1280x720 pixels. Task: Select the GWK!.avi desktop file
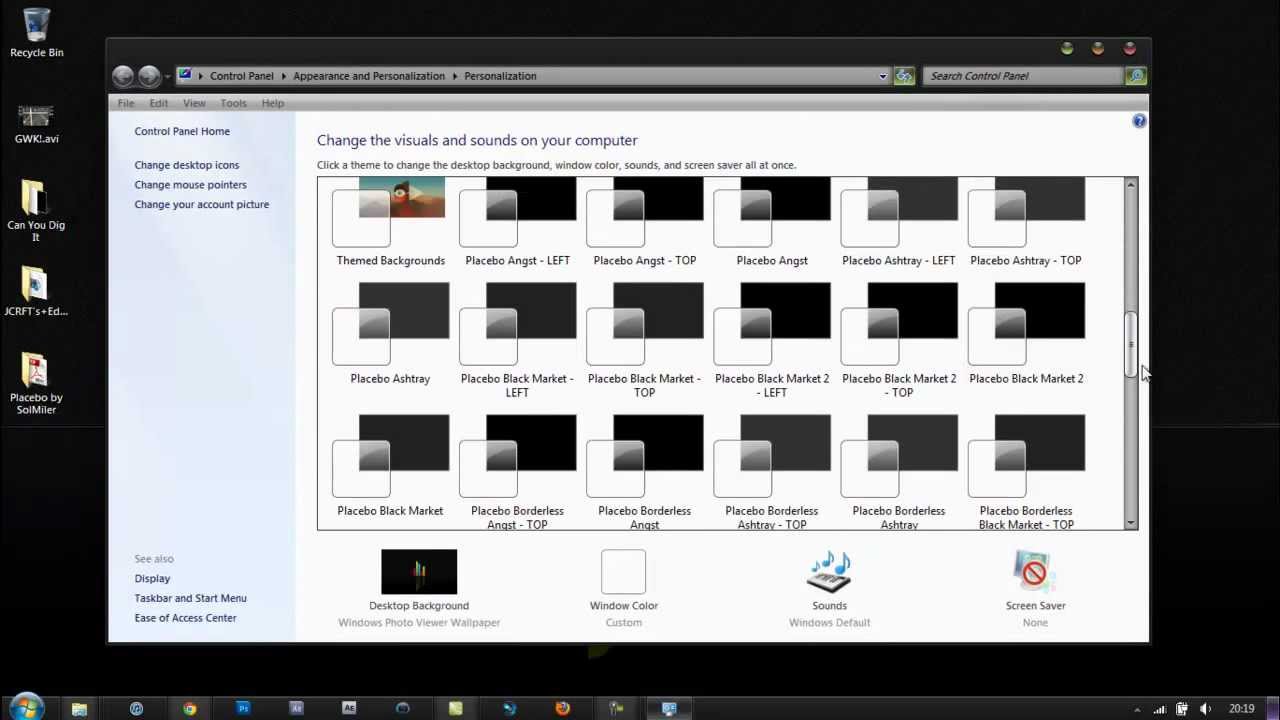click(x=37, y=124)
